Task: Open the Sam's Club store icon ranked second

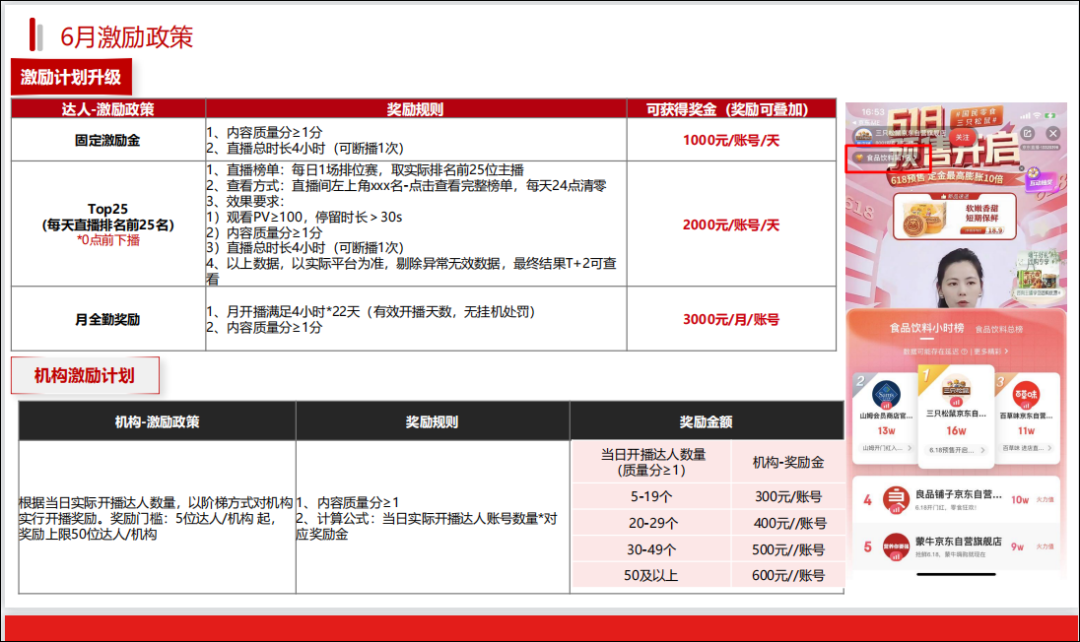Action: [886, 393]
